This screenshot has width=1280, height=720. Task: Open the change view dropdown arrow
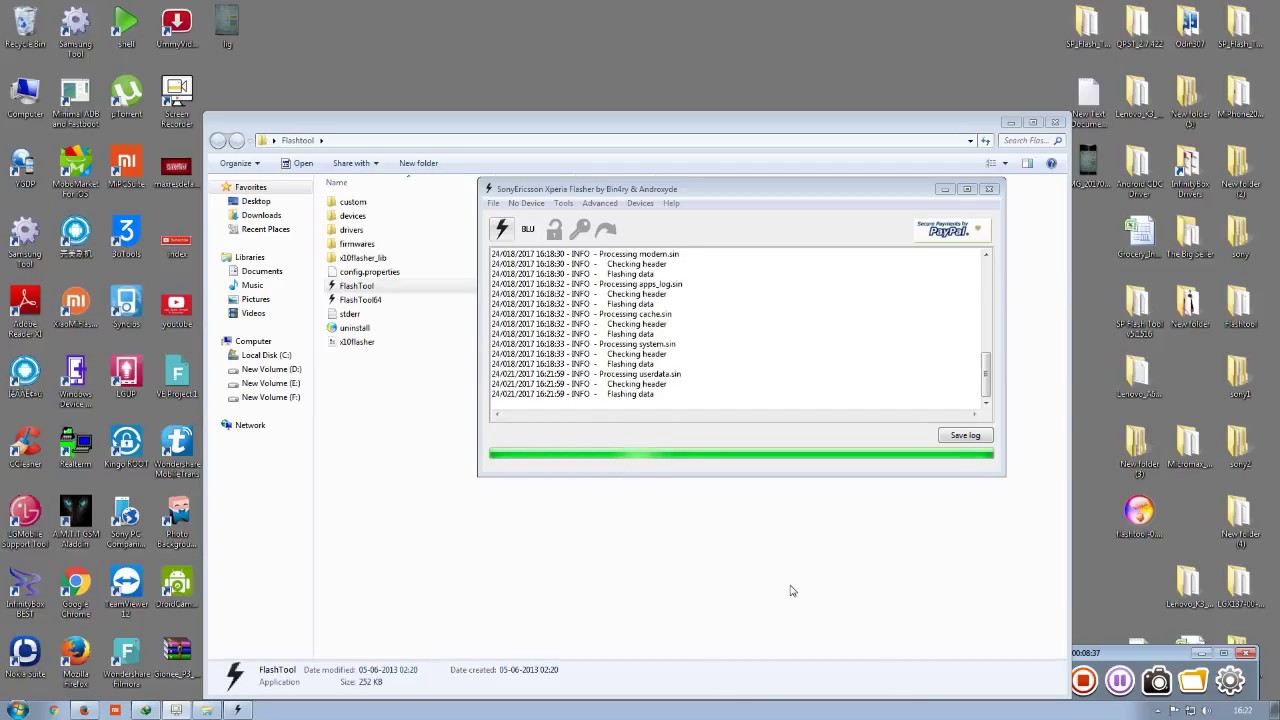point(1005,163)
